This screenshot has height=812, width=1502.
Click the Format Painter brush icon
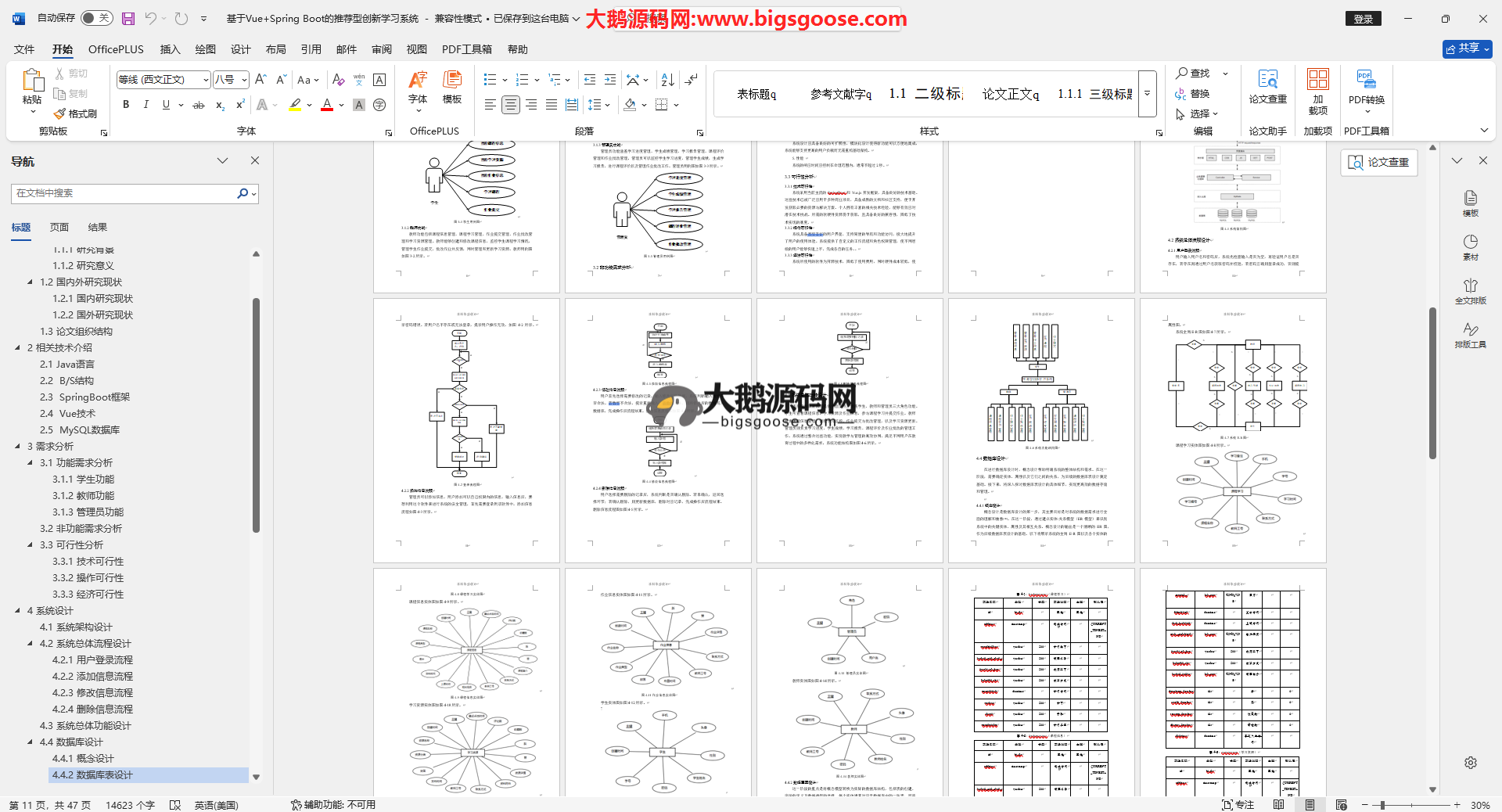(60, 114)
